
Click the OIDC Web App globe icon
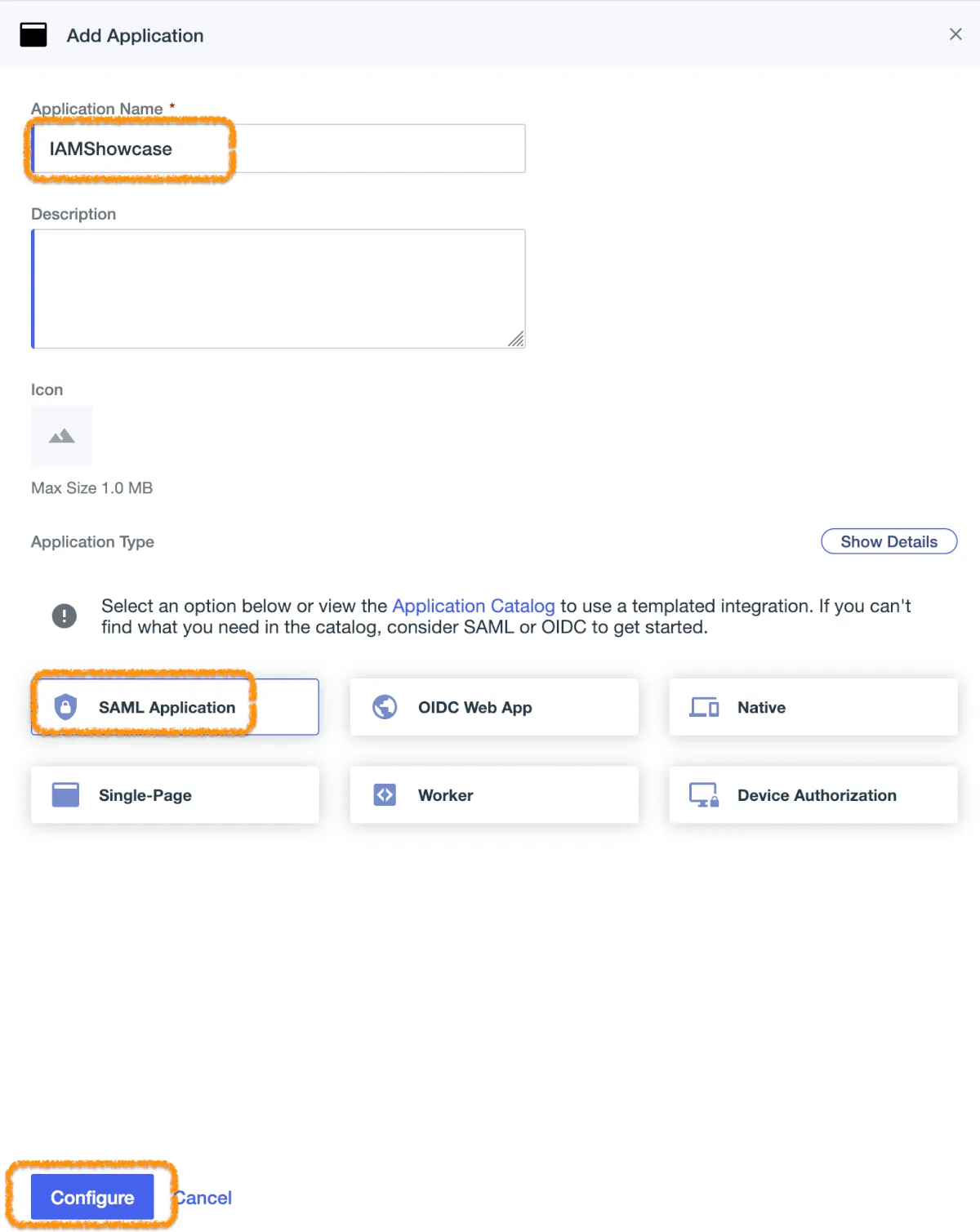pyautogui.click(x=385, y=707)
